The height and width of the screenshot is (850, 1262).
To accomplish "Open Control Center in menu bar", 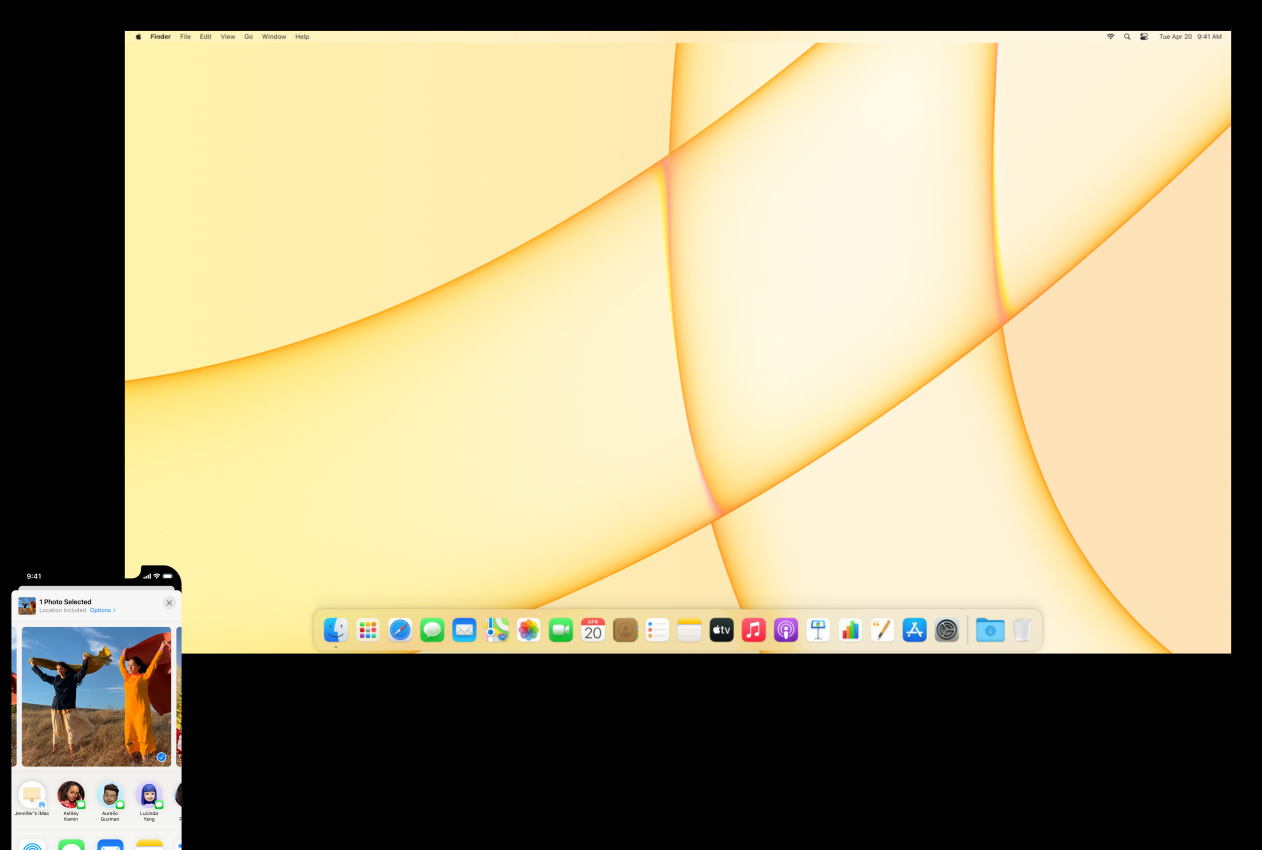I will point(1143,37).
